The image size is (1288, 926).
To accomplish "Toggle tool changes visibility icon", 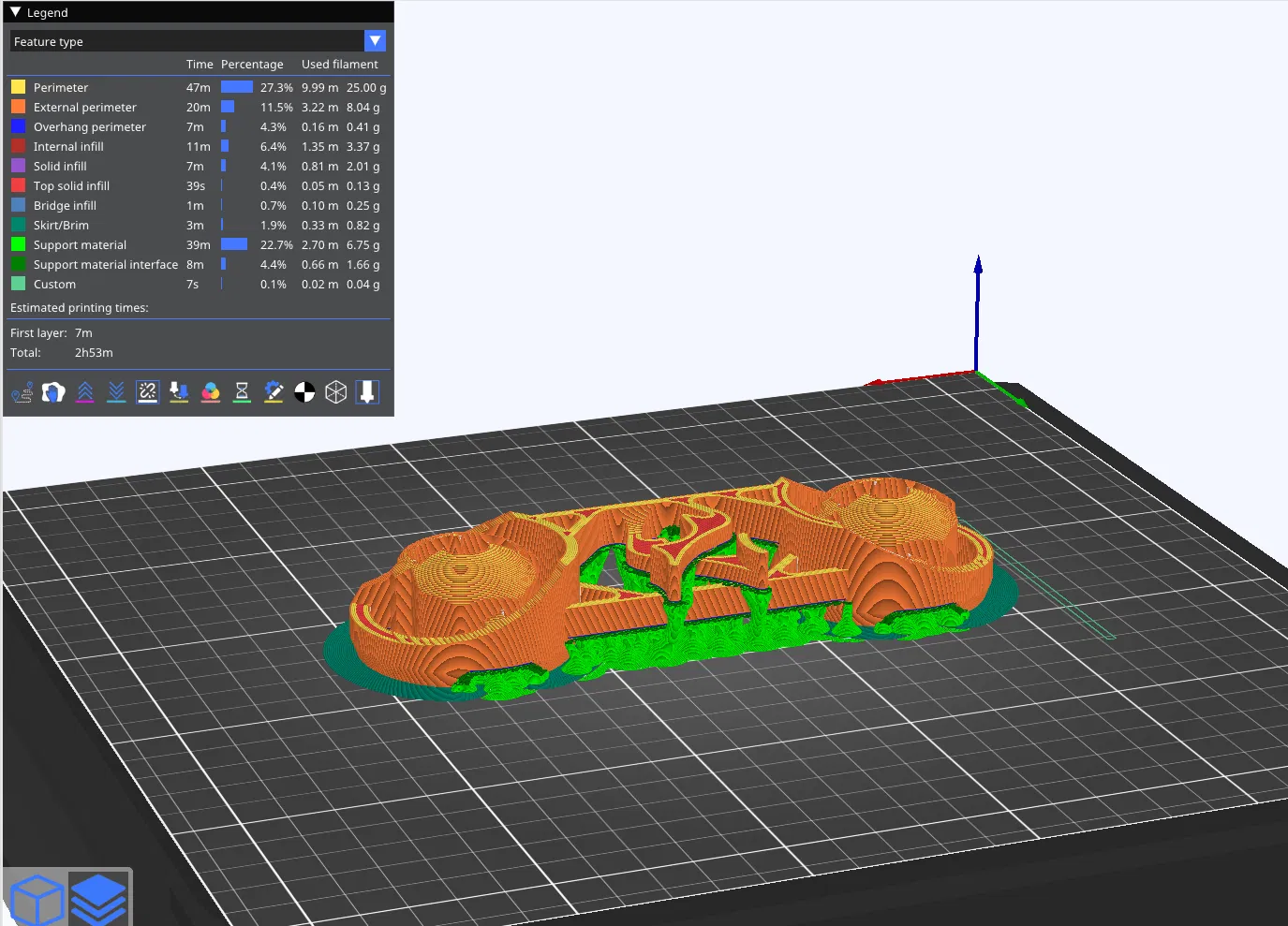I will pos(179,392).
